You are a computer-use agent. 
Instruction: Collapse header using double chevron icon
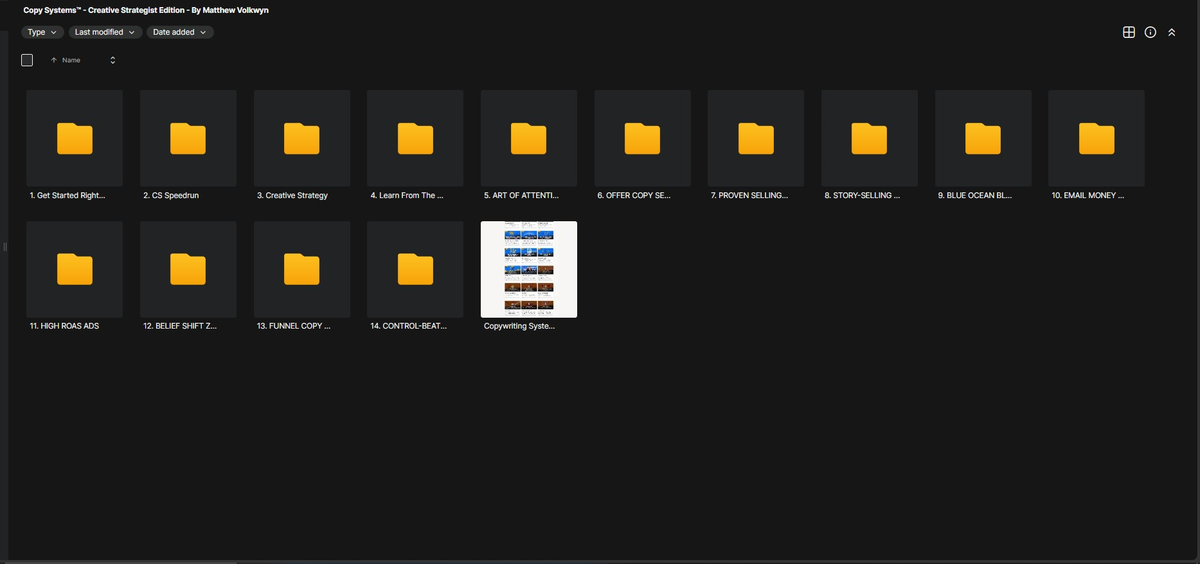click(1171, 32)
